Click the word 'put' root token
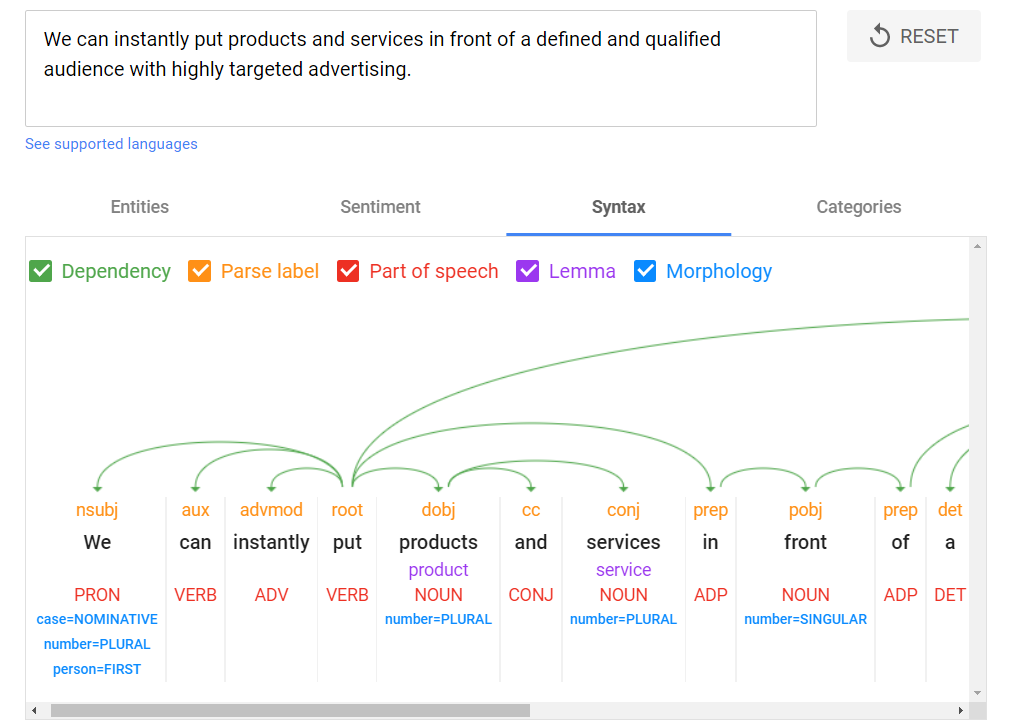The image size is (1023, 727). coord(347,542)
